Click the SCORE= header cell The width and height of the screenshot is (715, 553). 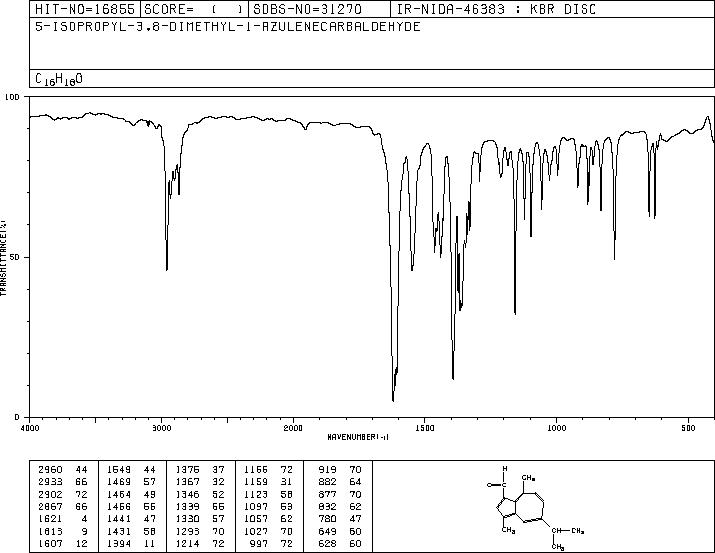click(x=194, y=9)
